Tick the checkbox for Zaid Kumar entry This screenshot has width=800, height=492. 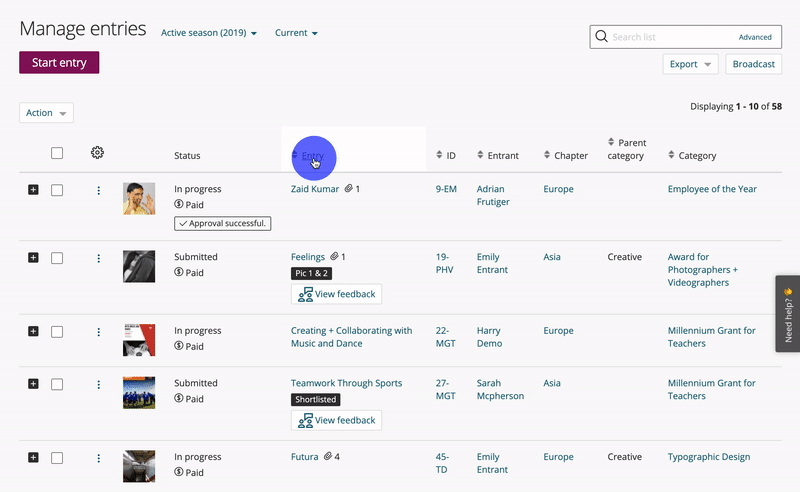pyautogui.click(x=57, y=190)
